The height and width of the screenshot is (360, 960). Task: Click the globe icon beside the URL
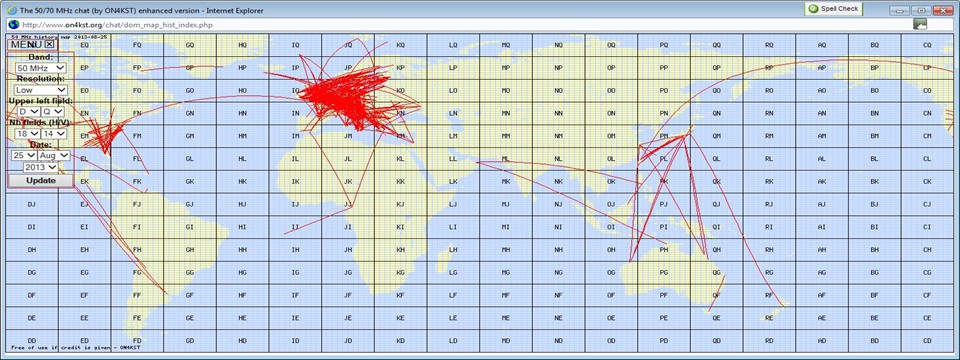point(13,24)
